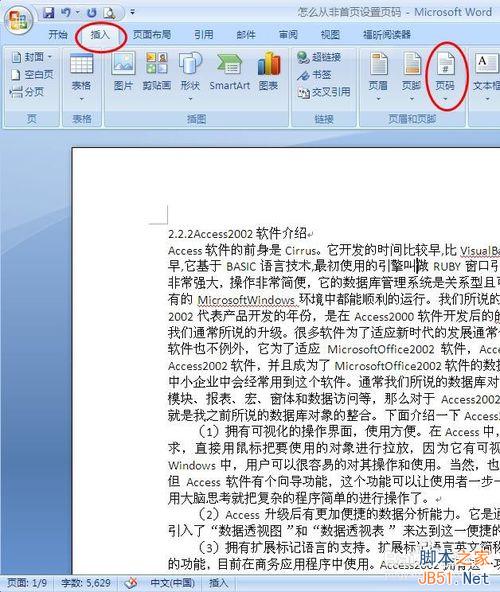
Task: Open the 页脚 footer gallery
Action: click(x=412, y=77)
